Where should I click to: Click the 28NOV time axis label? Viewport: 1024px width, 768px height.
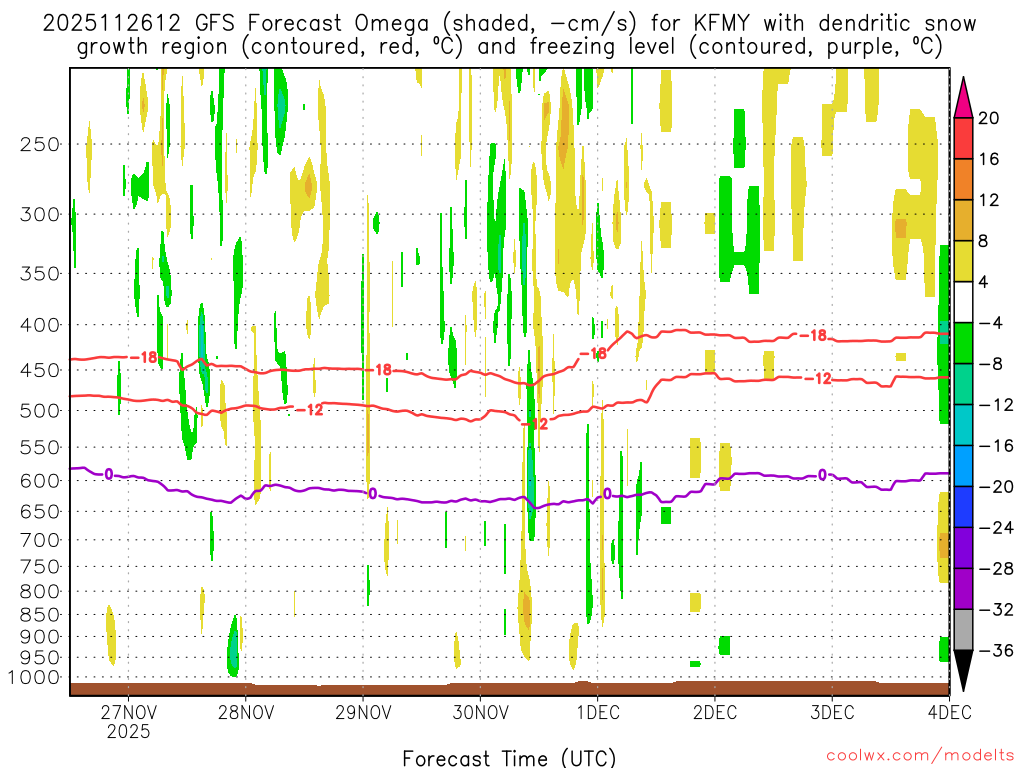(246, 711)
